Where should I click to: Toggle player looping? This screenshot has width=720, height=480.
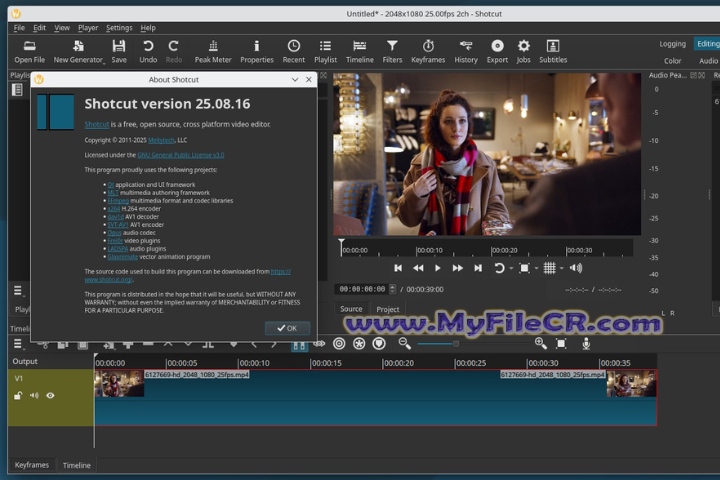tap(499, 268)
